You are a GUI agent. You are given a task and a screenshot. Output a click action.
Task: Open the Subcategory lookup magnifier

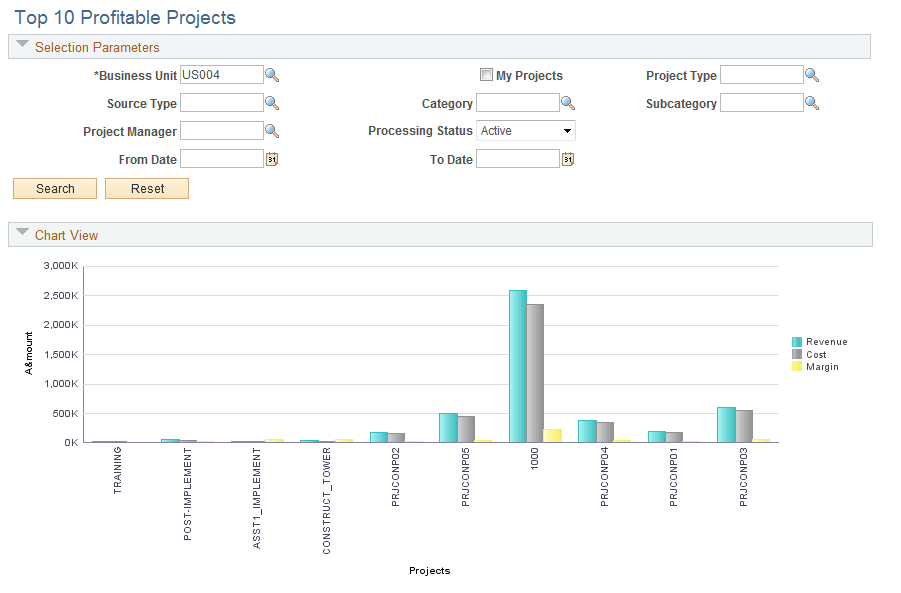(x=811, y=102)
